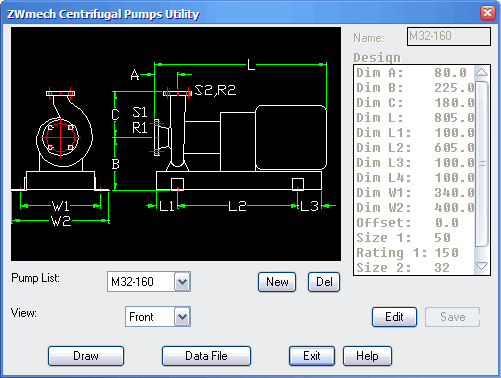Image resolution: width=501 pixels, height=378 pixels.
Task: Select the 'Dim L: 805.0' row
Action: (x=414, y=118)
